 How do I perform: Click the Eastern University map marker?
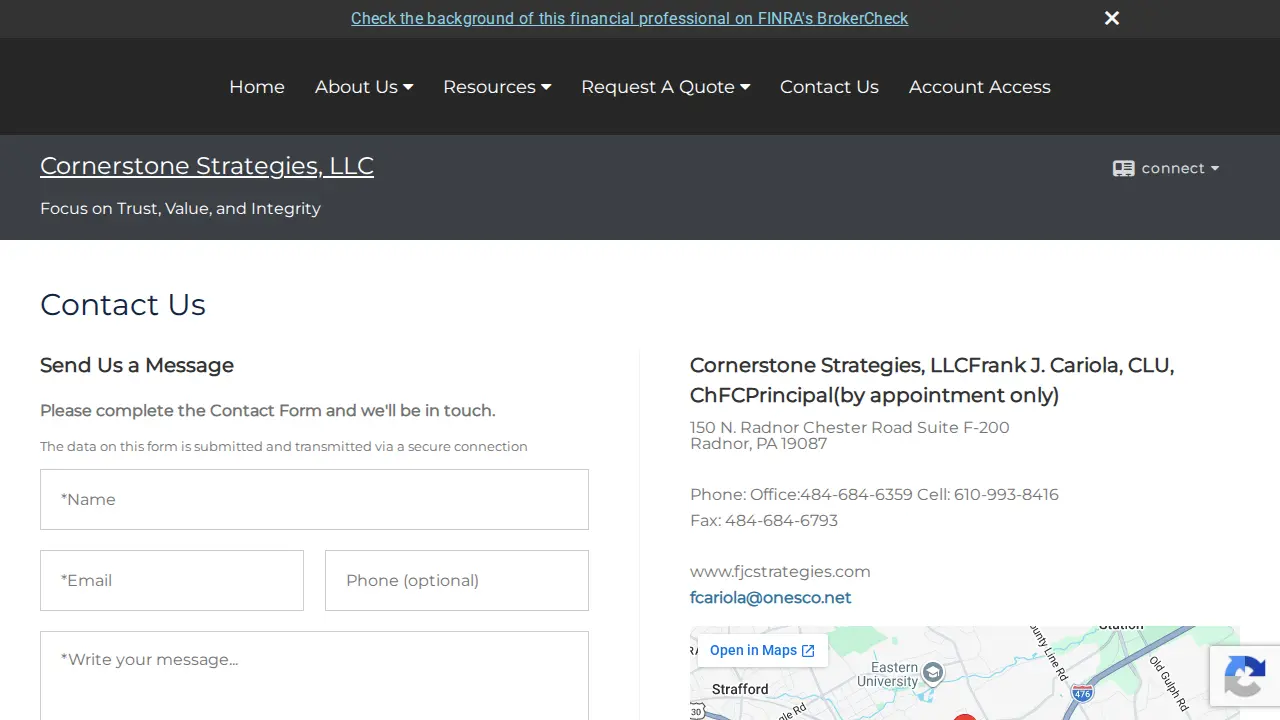933,673
